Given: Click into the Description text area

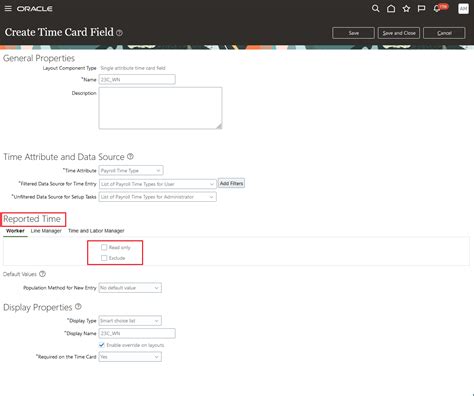Looking at the screenshot, I should (x=160, y=108).
